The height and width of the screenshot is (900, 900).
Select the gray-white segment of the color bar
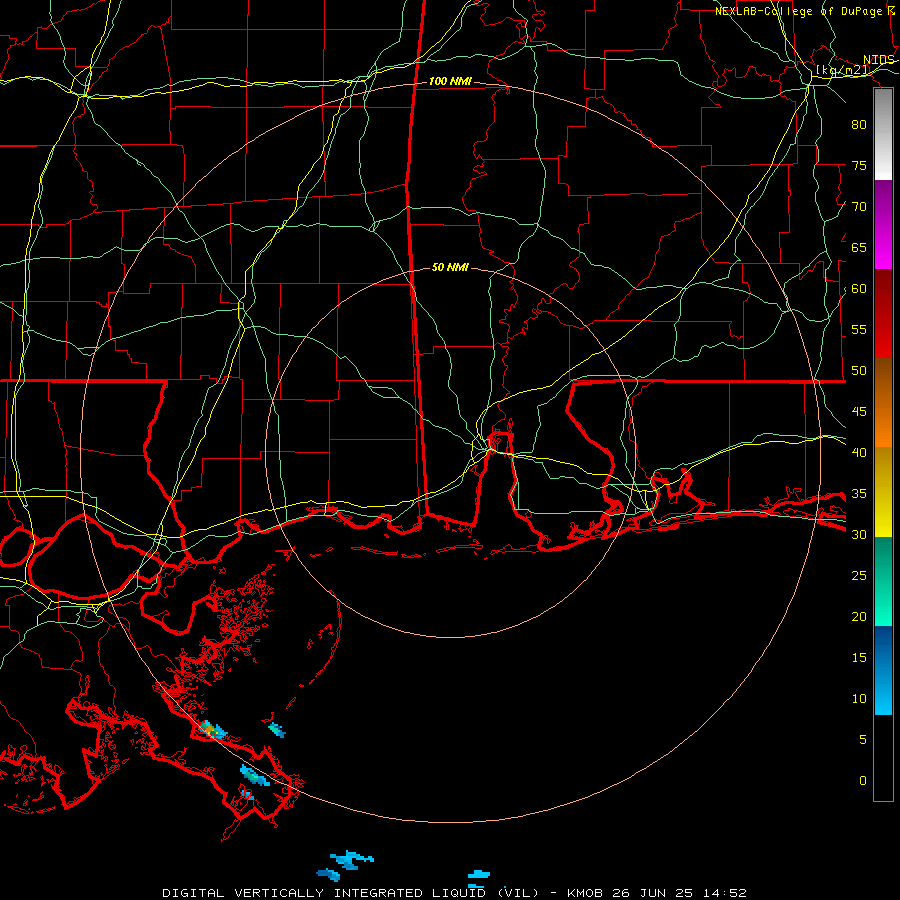point(883,134)
